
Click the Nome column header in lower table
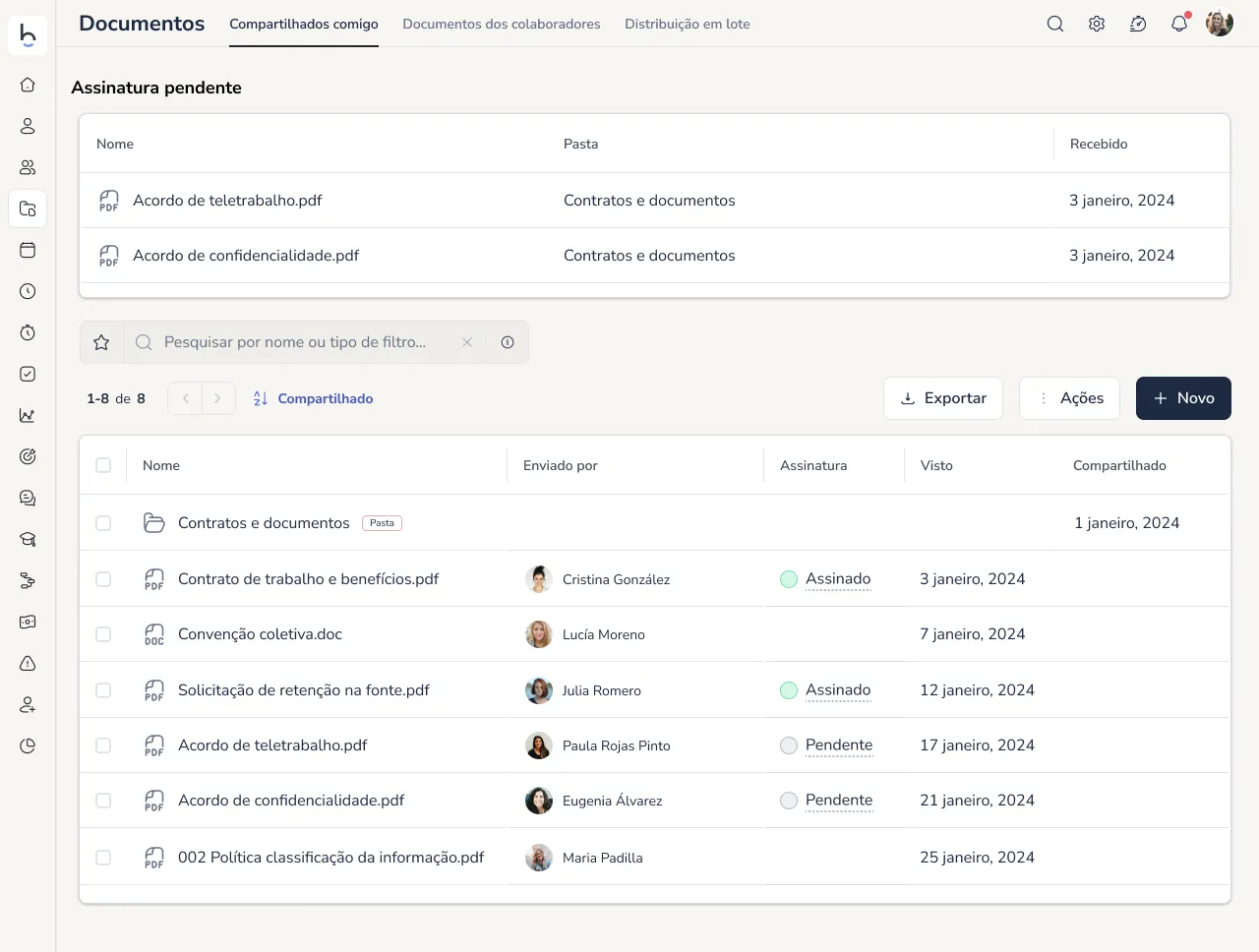[161, 465]
